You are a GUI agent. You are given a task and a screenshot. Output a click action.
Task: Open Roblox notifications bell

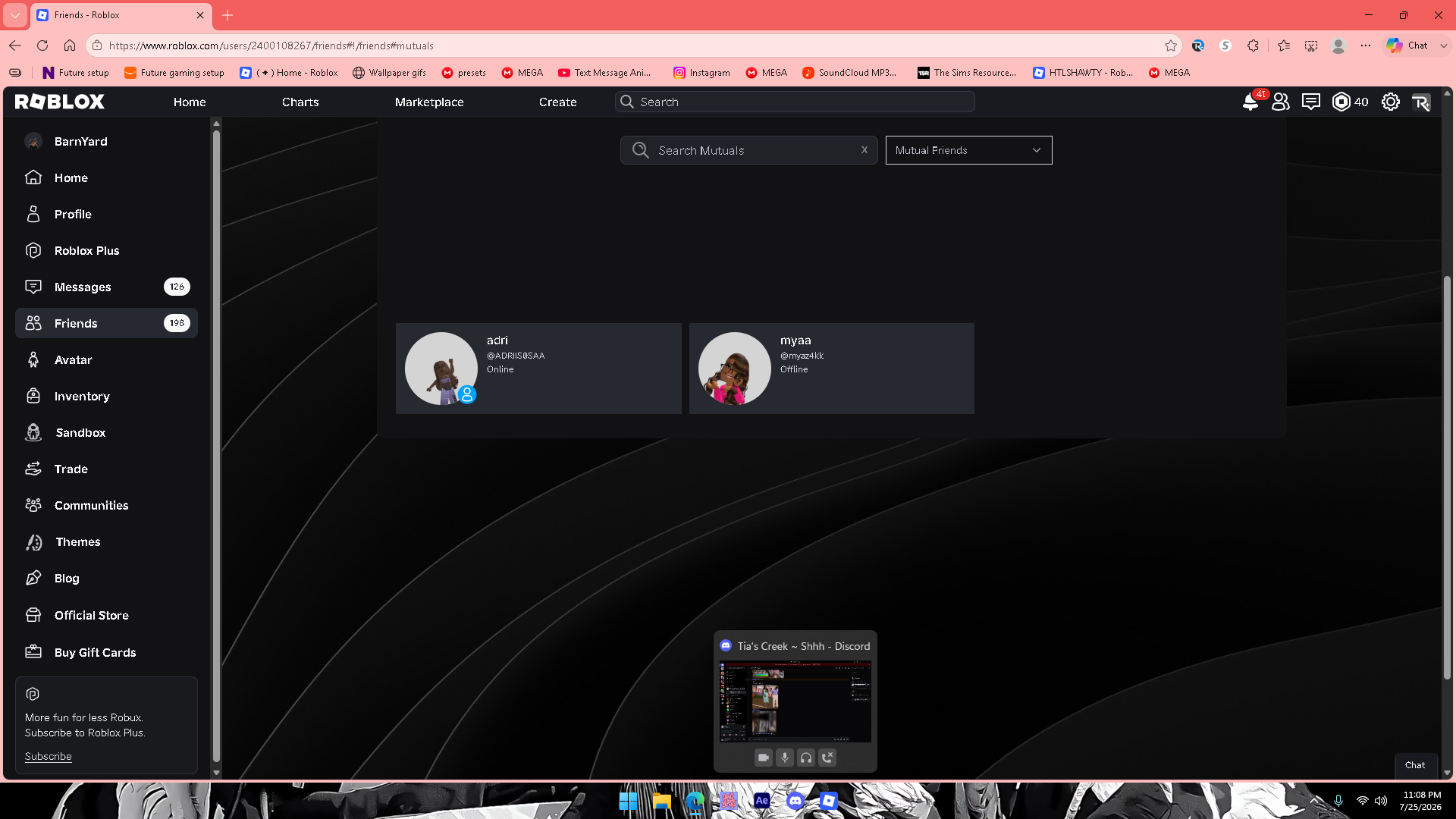click(x=1250, y=102)
